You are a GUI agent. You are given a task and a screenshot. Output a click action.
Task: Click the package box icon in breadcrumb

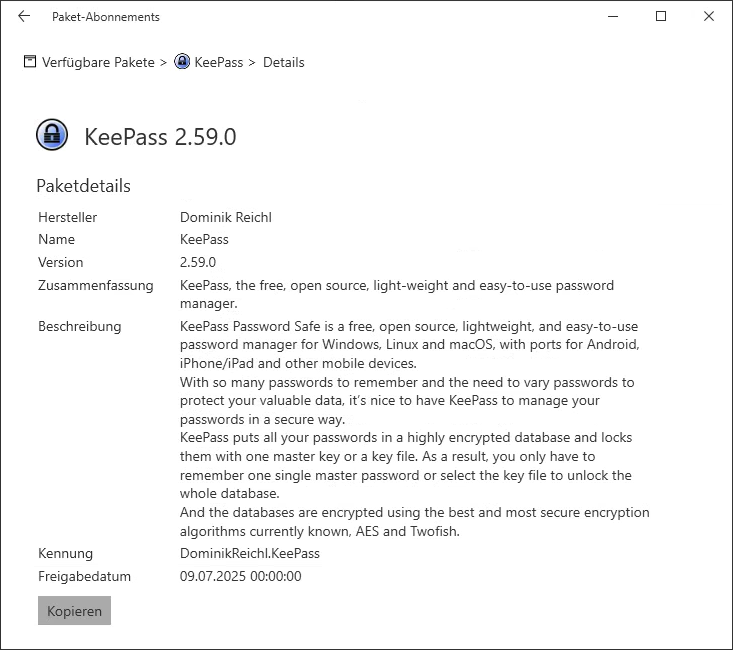click(30, 62)
